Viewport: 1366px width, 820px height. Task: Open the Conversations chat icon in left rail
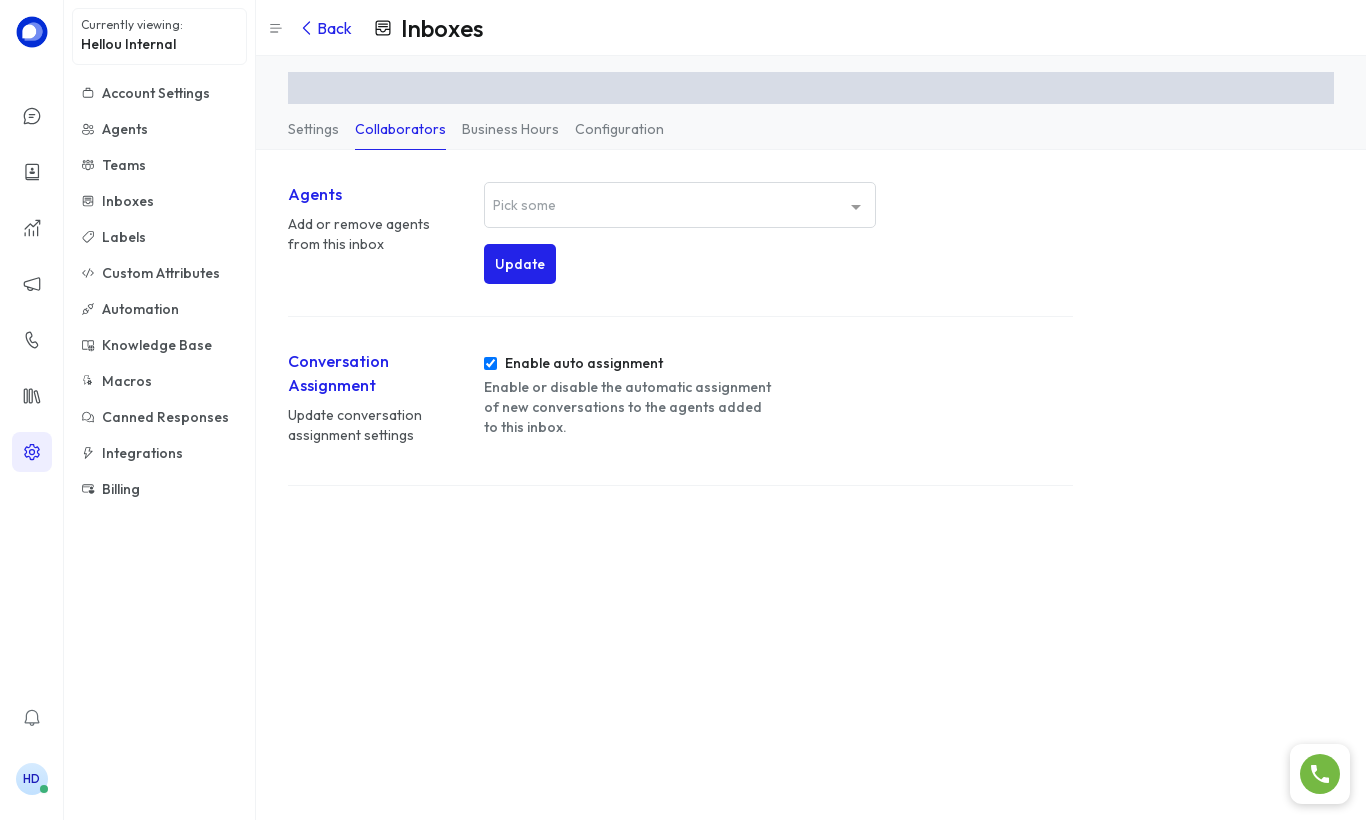coord(32,116)
